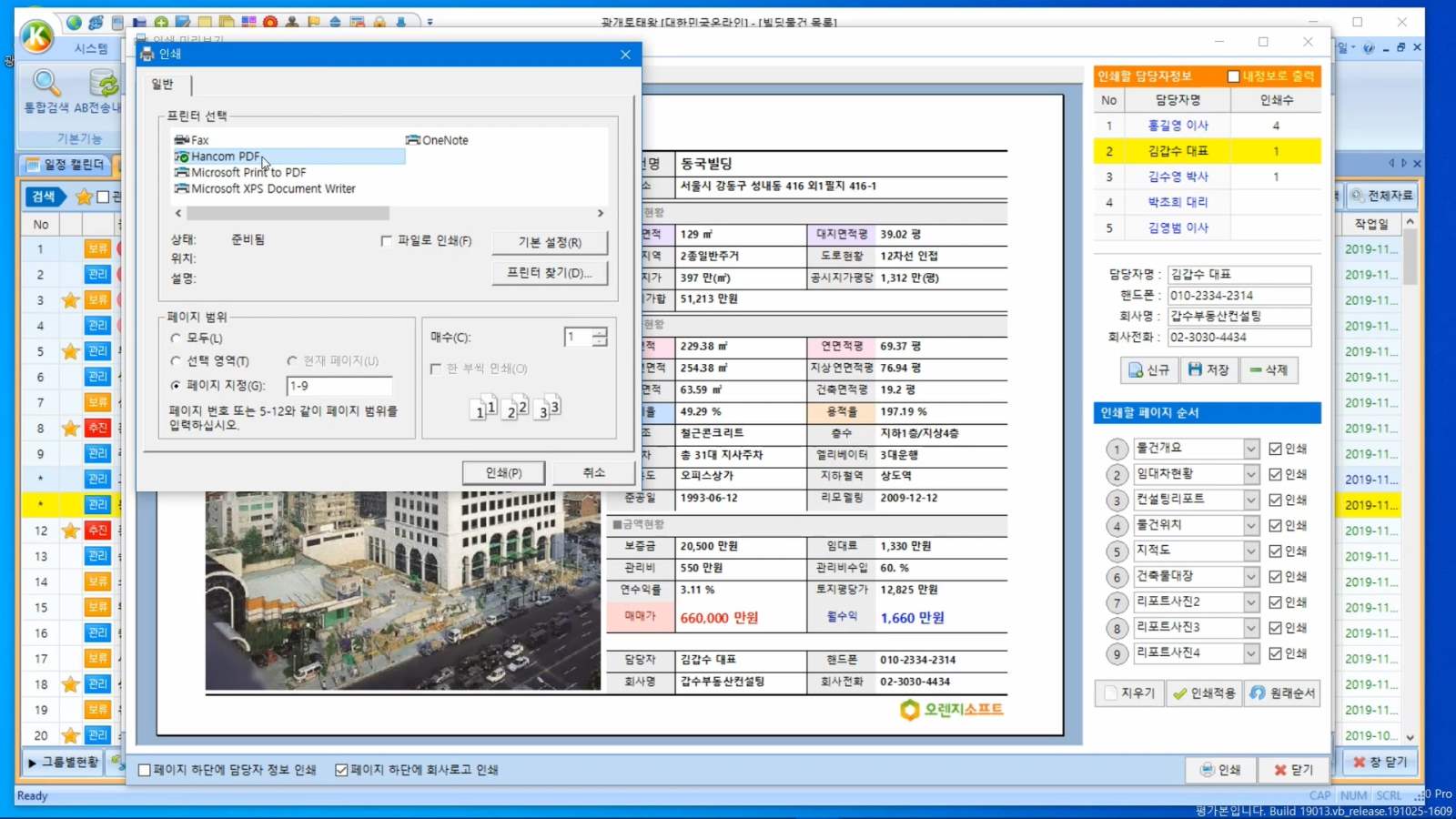Click the page range input field showing 1-9
The width and height of the screenshot is (1456, 819).
coord(339,386)
